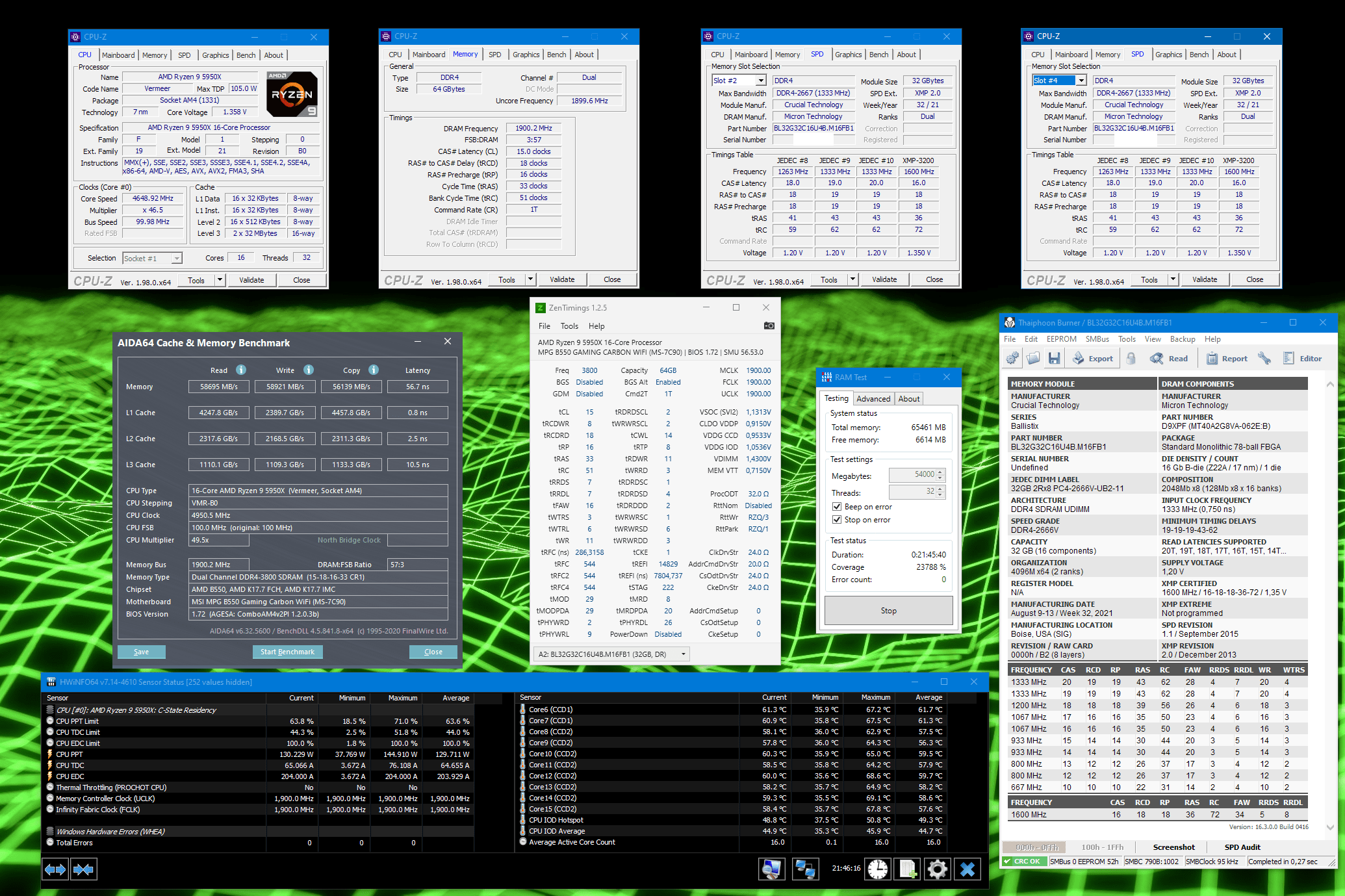Save dump with the floppy disk icon
The image size is (1345, 896).
(x=1054, y=358)
